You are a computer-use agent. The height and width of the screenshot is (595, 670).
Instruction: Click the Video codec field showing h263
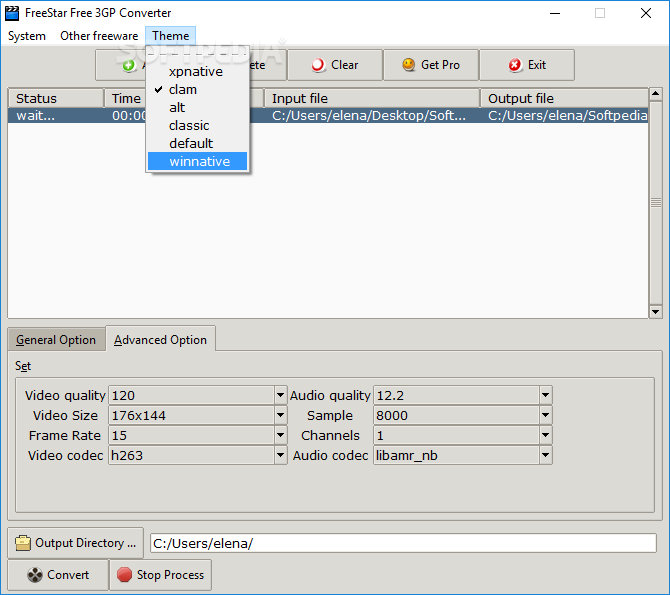click(x=191, y=455)
